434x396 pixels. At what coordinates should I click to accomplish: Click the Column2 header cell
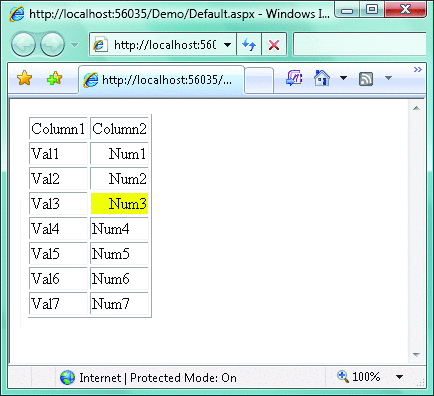tap(119, 128)
